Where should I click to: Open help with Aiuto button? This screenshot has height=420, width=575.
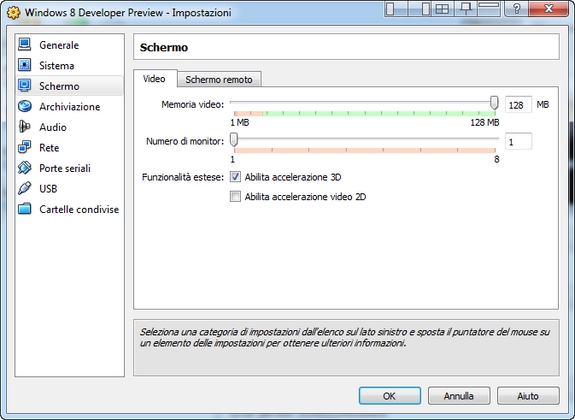click(528, 396)
